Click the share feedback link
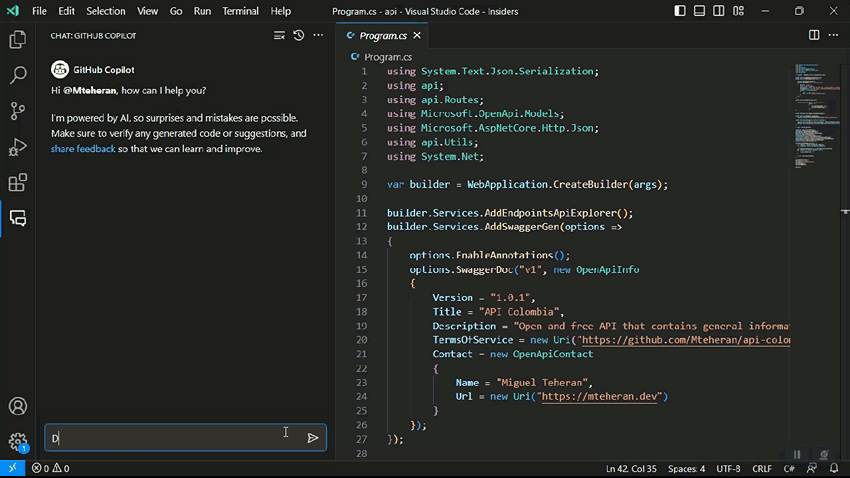The width and height of the screenshot is (850, 478). click(x=83, y=149)
